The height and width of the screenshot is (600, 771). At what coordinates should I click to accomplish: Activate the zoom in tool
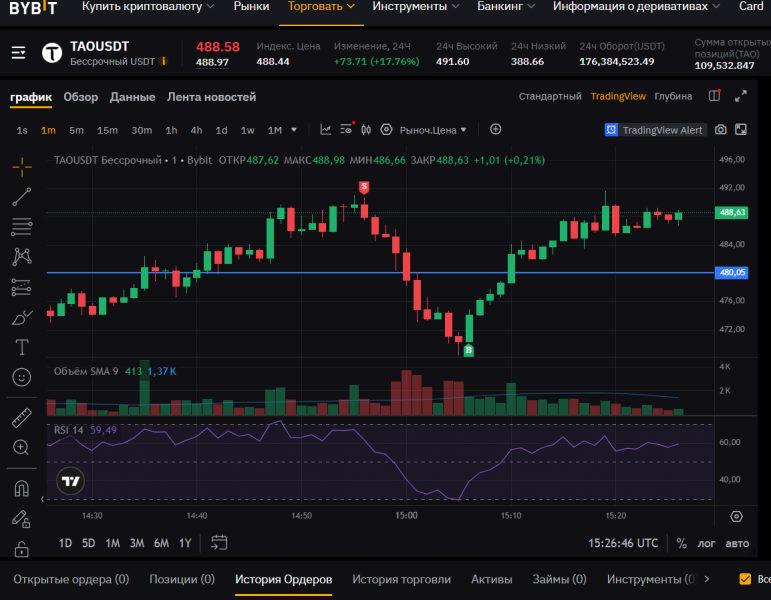21,448
